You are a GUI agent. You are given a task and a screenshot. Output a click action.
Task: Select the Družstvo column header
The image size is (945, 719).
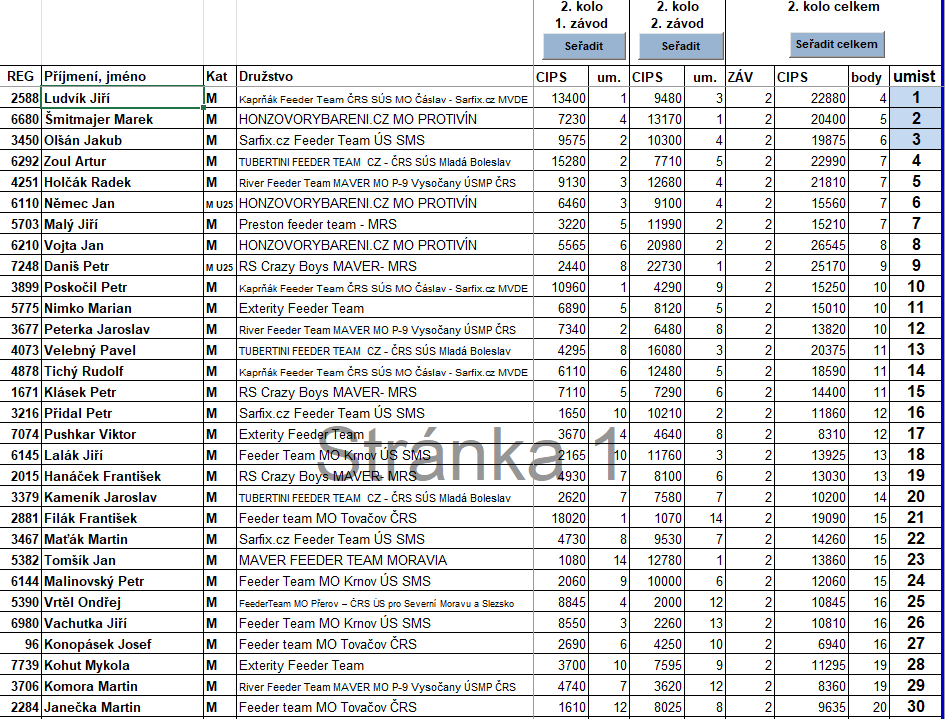(385, 77)
